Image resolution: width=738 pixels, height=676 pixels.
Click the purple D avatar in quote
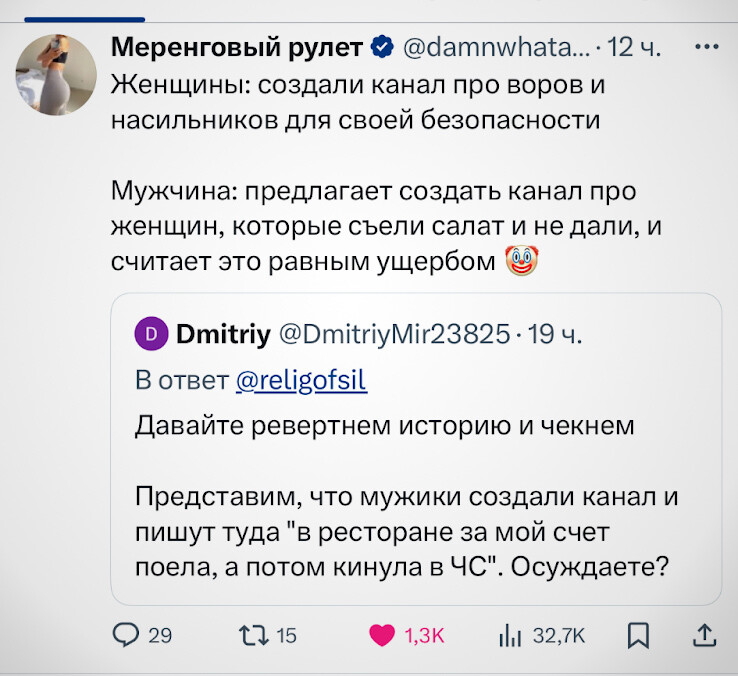151,333
